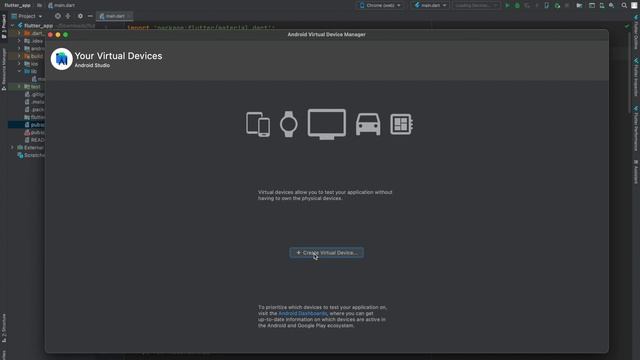The width and height of the screenshot is (640, 360).
Task: Expand External Libraries node
Action: point(12,147)
